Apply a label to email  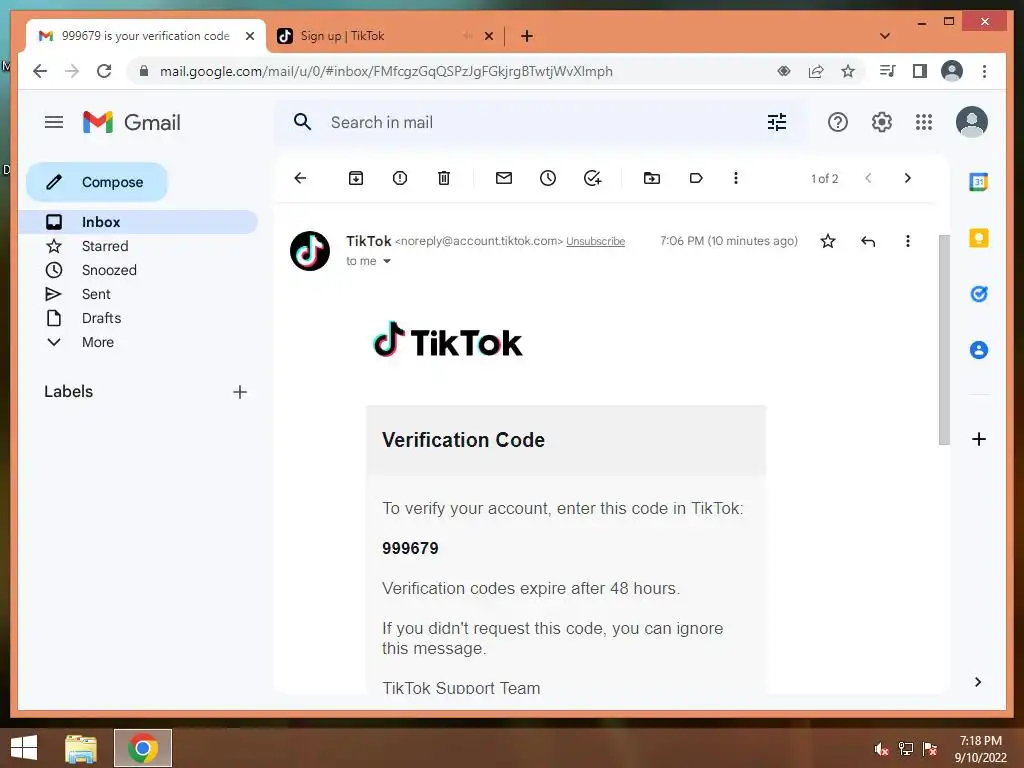click(696, 178)
